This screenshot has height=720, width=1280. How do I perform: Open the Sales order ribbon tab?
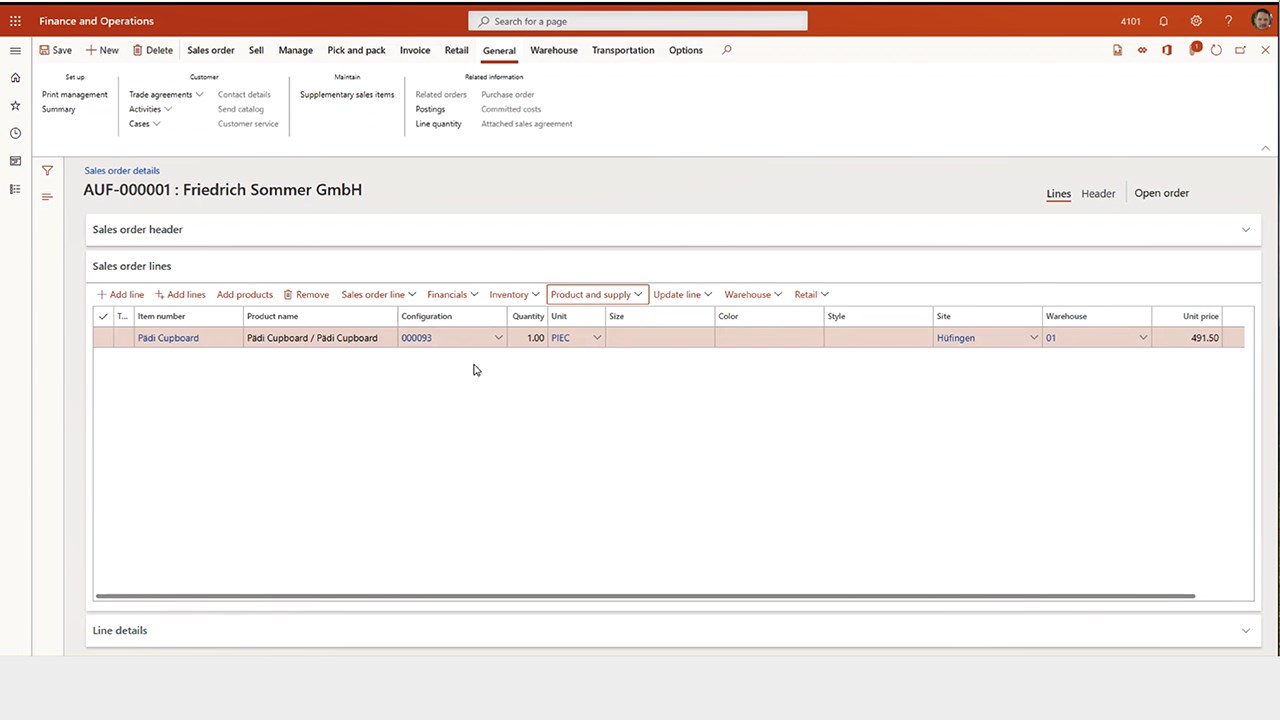tap(211, 50)
